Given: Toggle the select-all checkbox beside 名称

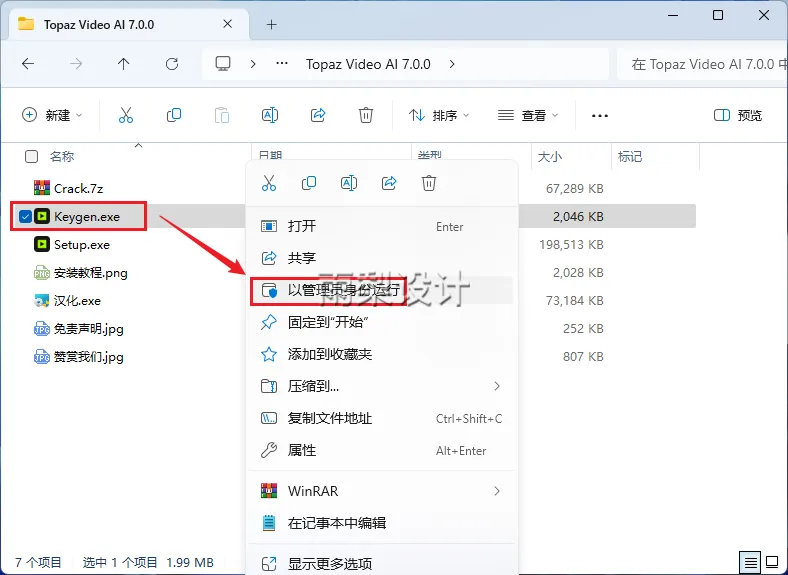Looking at the screenshot, I should tap(31, 156).
